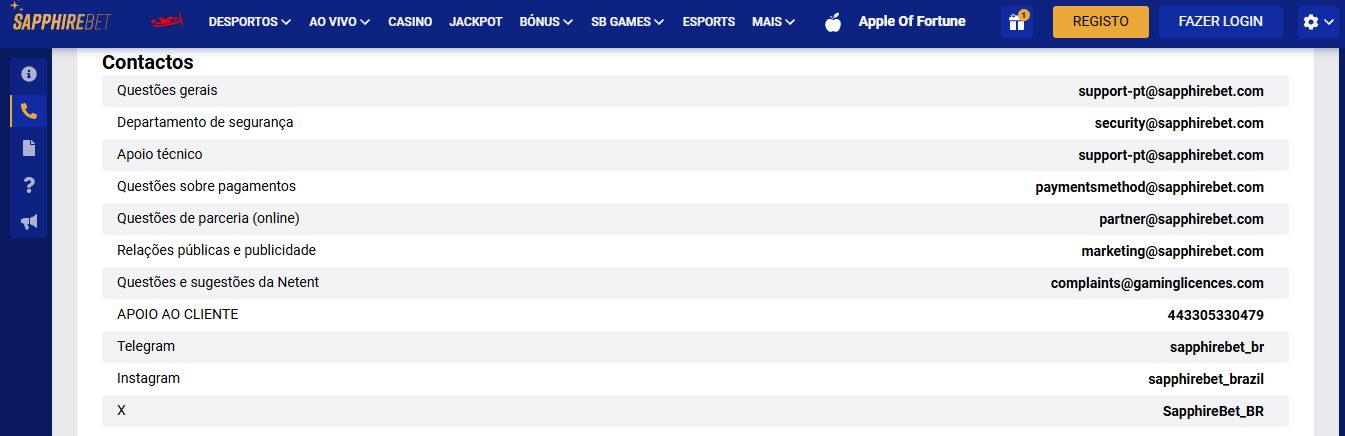Select the phone contacts sidebar icon
The height and width of the screenshot is (436, 1345).
(x=29, y=111)
